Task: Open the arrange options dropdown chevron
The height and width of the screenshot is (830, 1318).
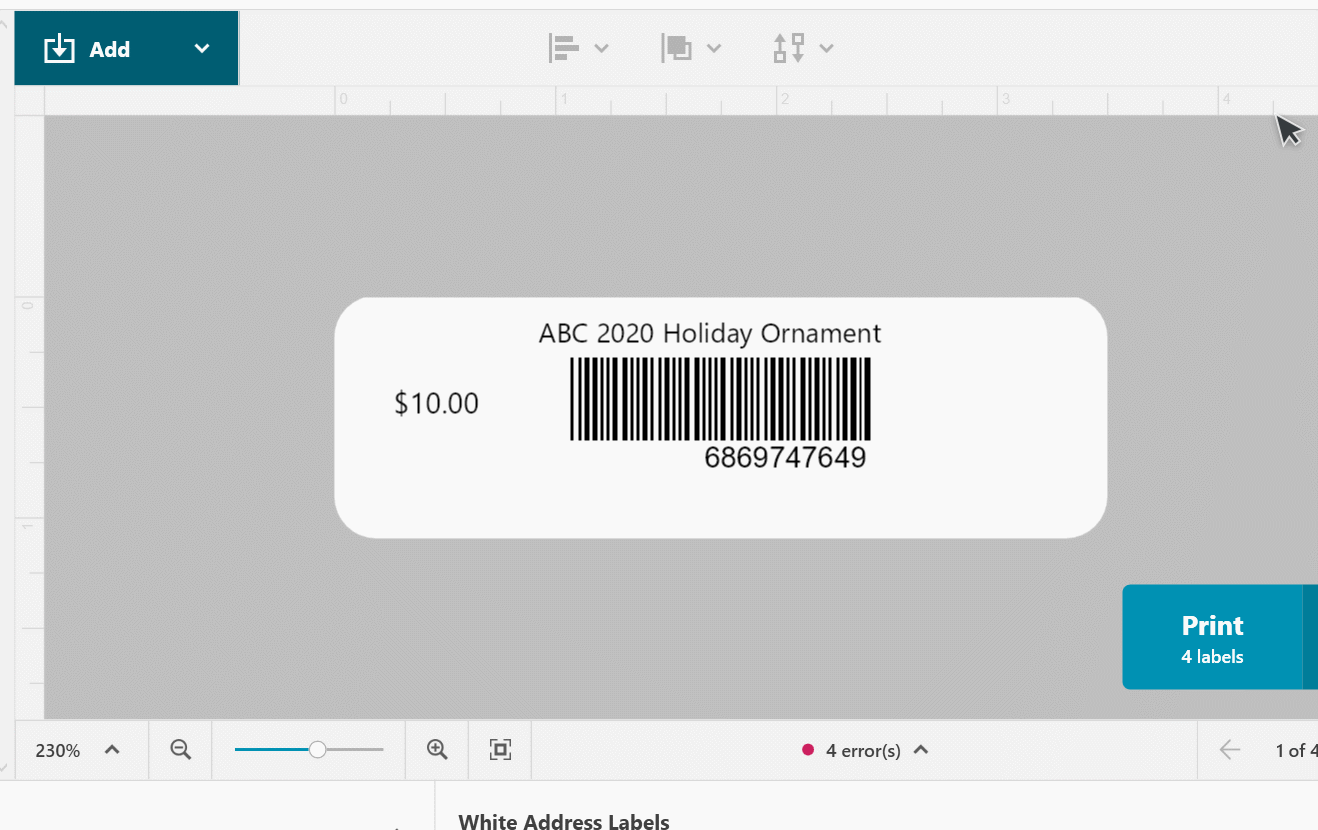Action: click(x=714, y=47)
